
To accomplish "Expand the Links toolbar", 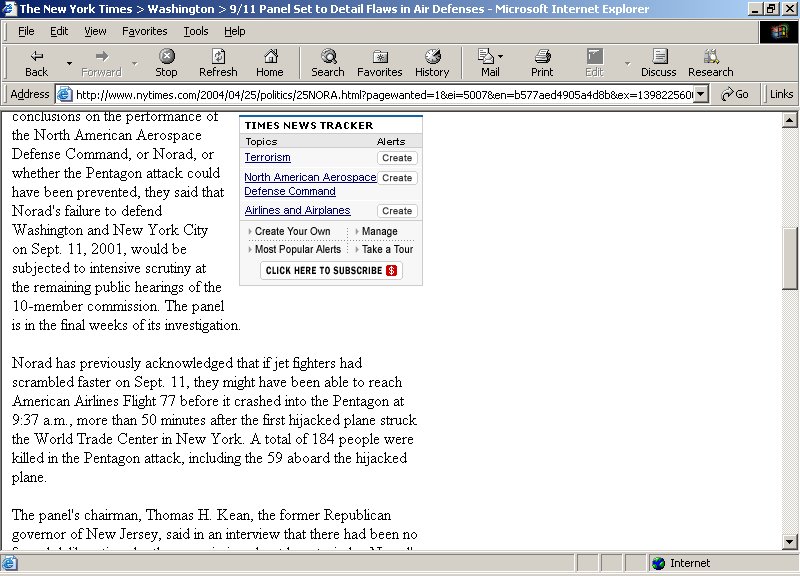I will pyautogui.click(x=781, y=94).
